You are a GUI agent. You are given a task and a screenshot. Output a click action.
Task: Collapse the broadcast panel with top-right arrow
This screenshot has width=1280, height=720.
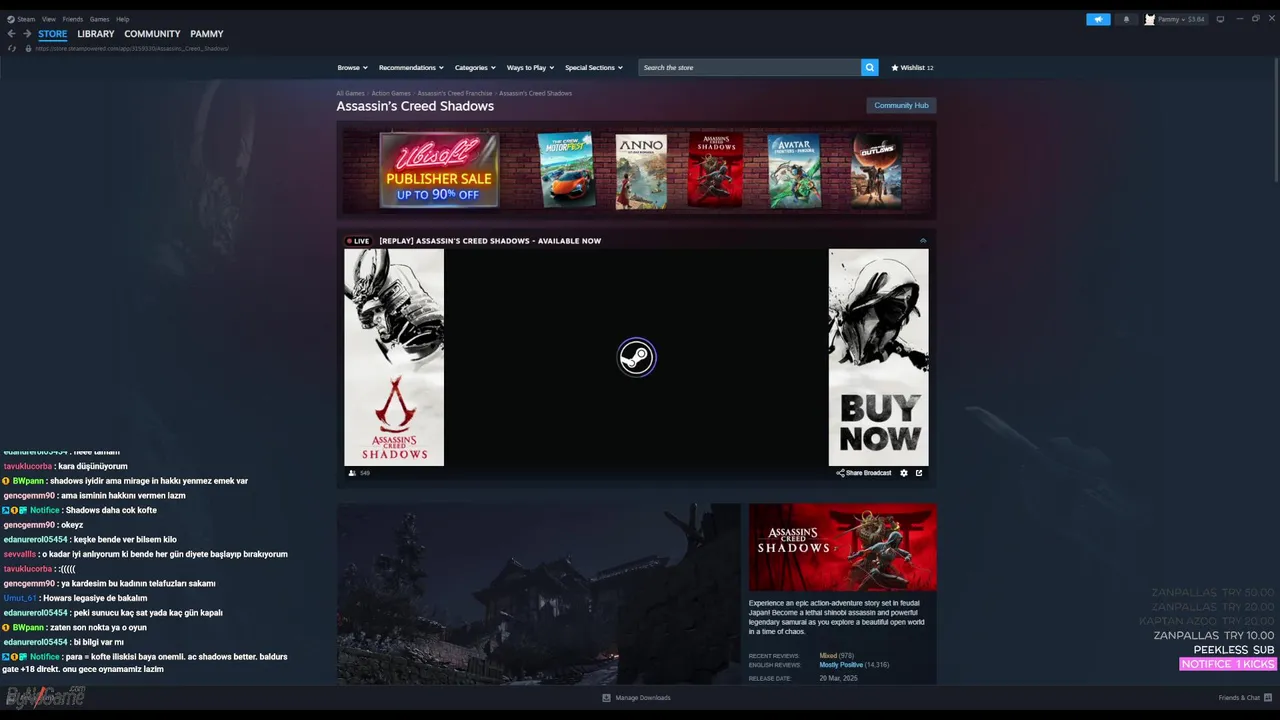923,241
